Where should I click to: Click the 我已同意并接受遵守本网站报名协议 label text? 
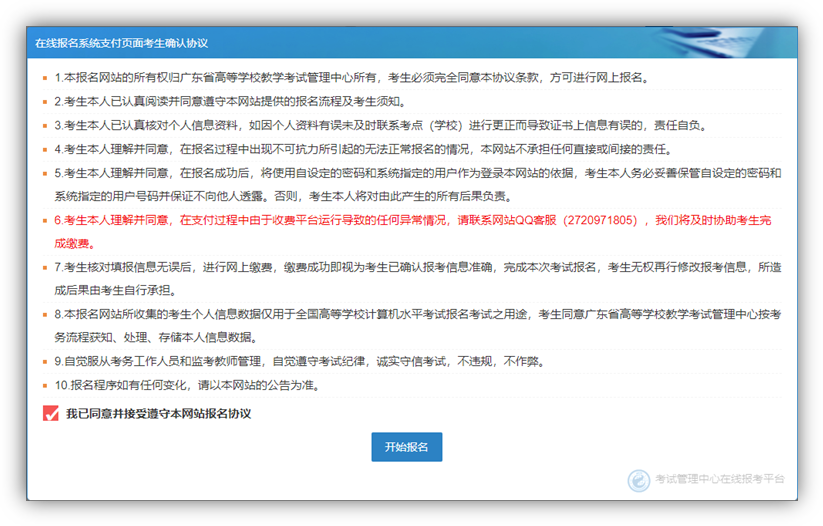coord(158,413)
